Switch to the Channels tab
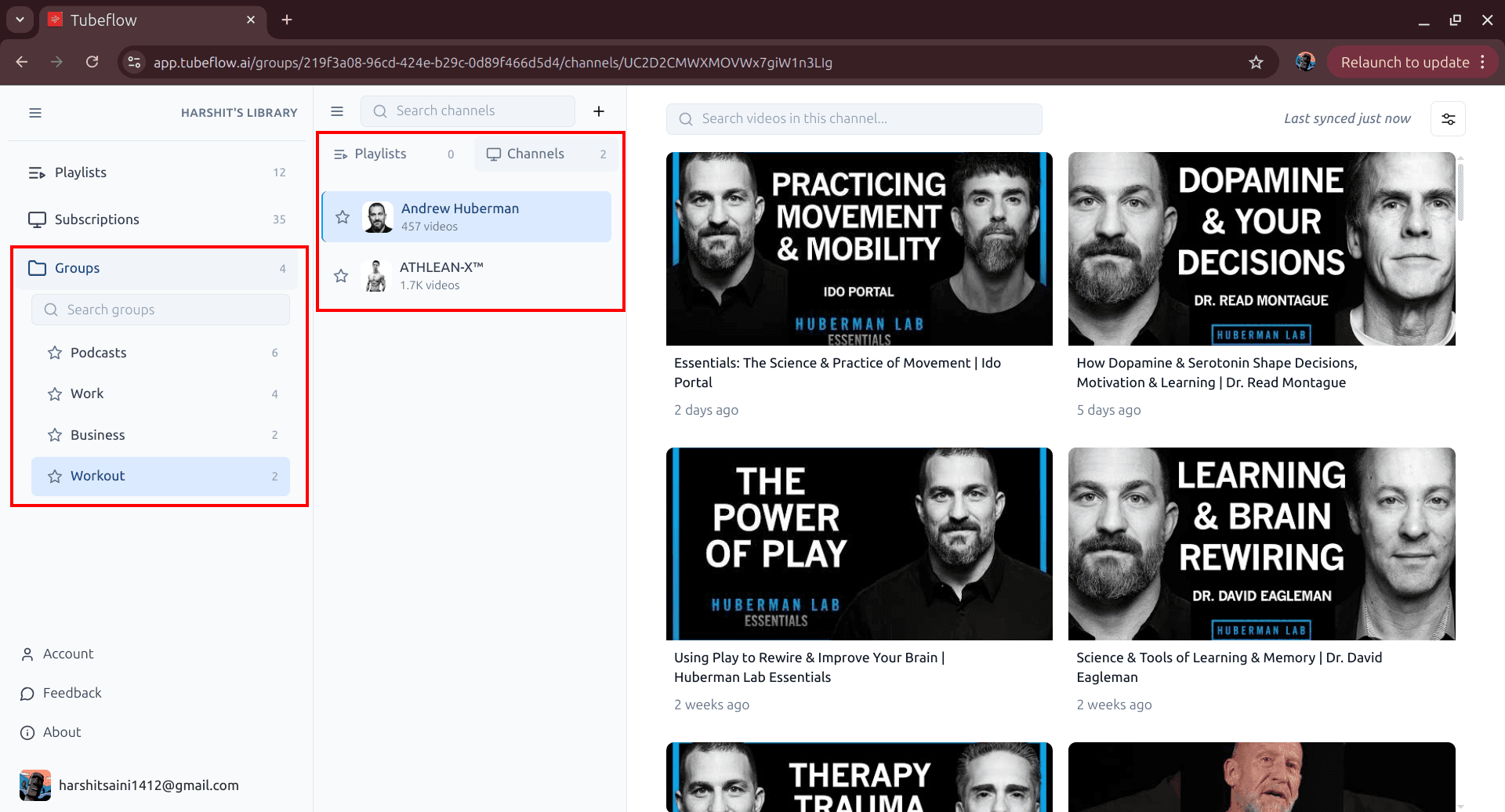The height and width of the screenshot is (812, 1505). (x=546, y=154)
